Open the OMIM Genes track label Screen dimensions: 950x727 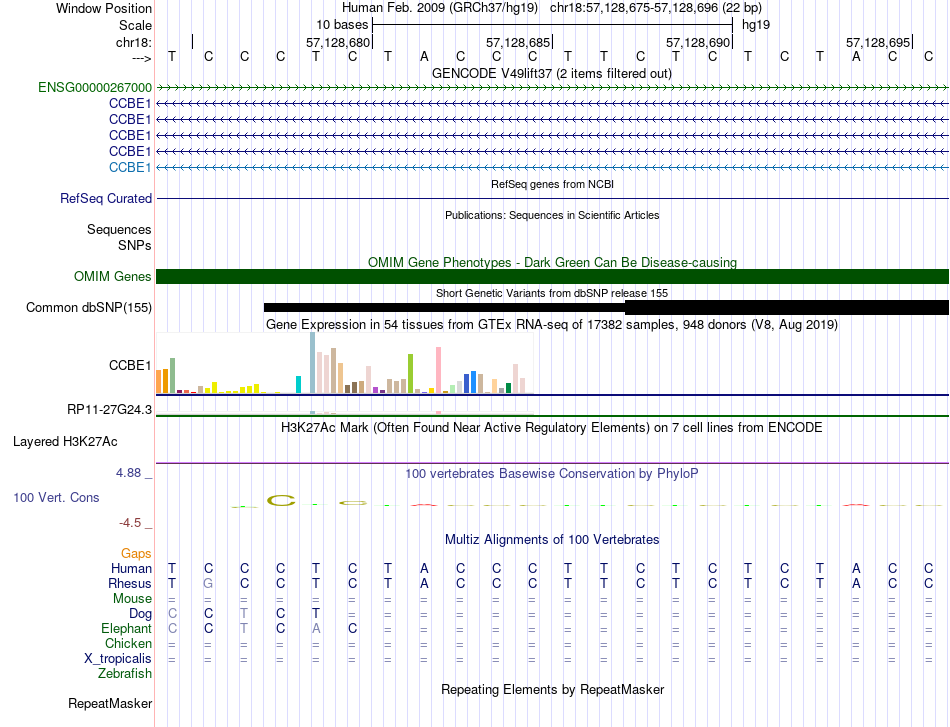(113, 276)
